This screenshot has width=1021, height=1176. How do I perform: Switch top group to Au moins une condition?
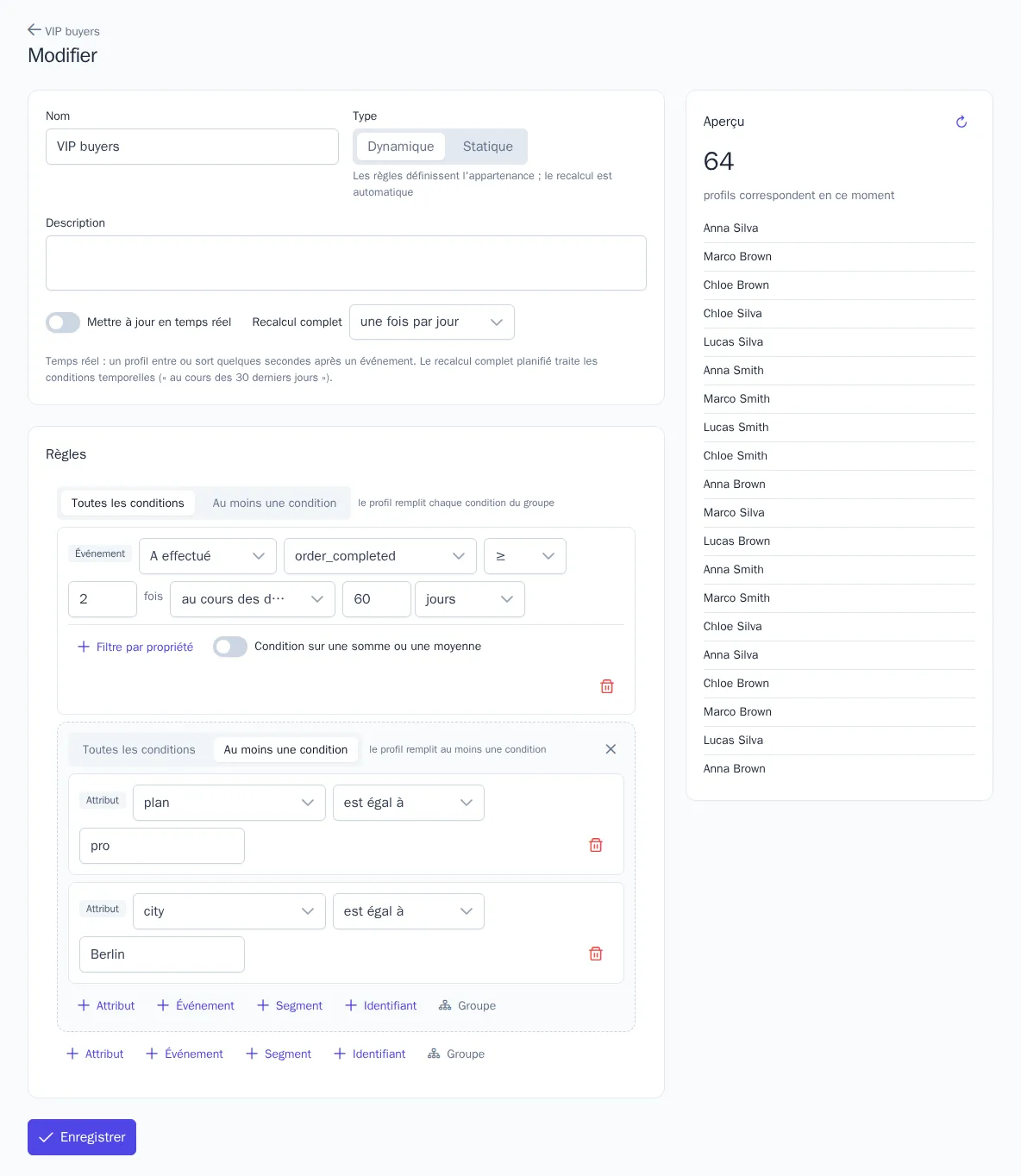pos(274,504)
